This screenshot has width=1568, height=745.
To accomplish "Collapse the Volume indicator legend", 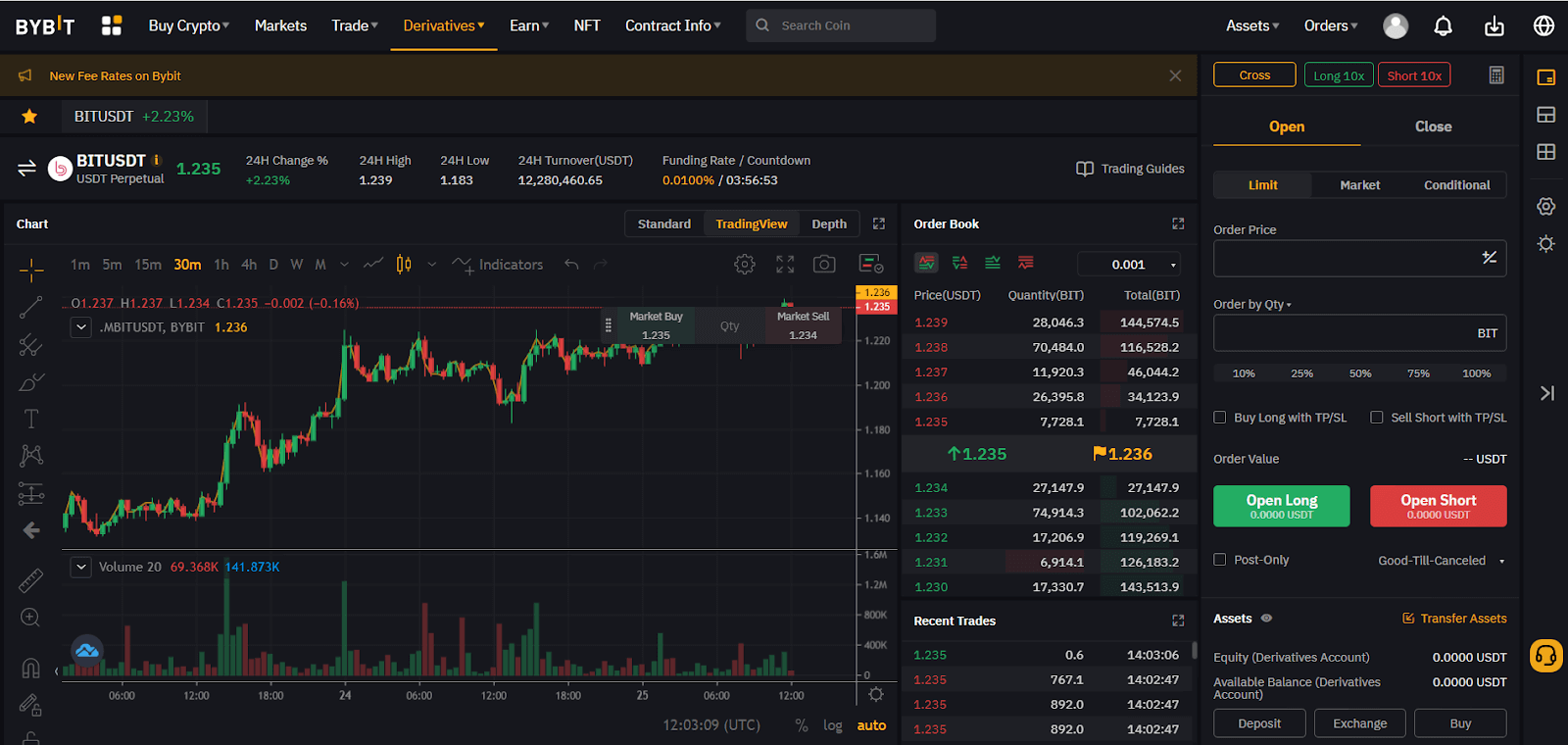I will 81,567.
